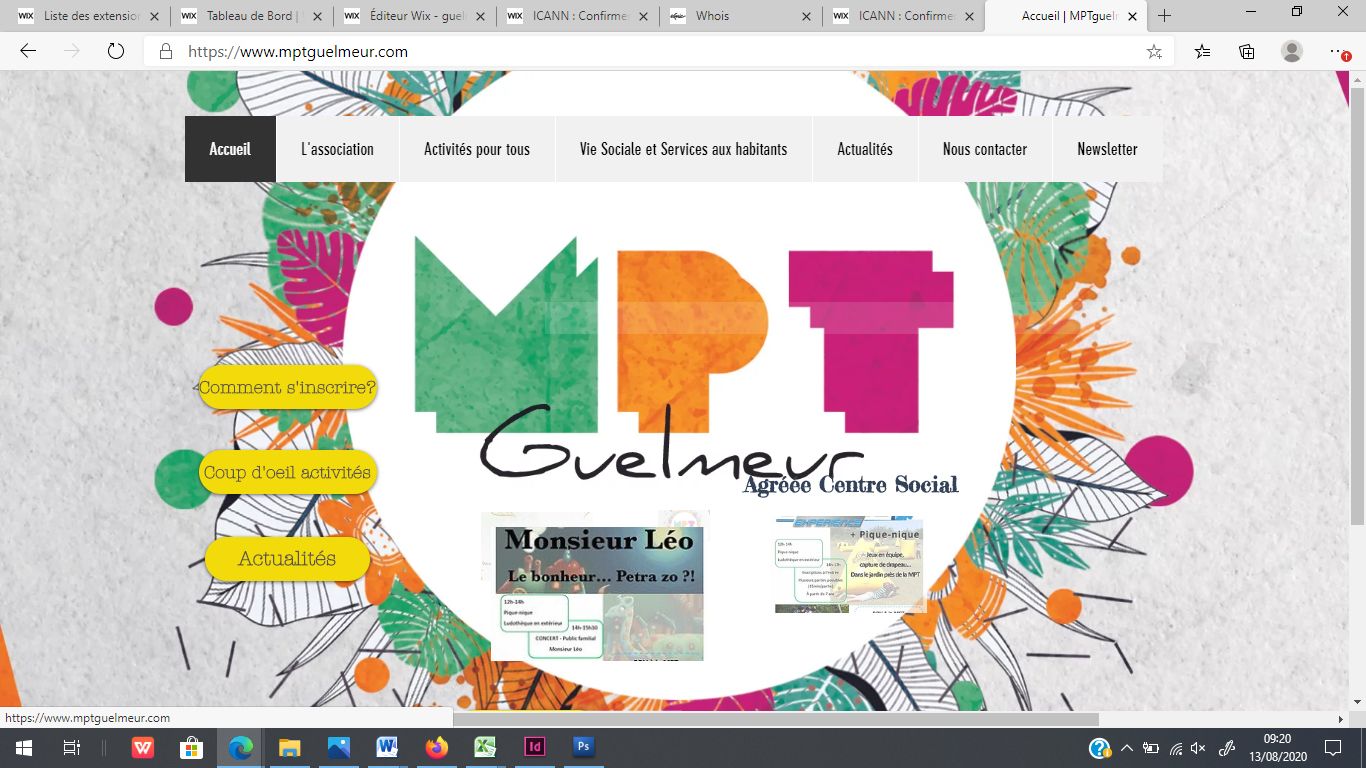Screen dimensions: 1366x768
Task: Open a new tab with the plus
Action: (1164, 16)
